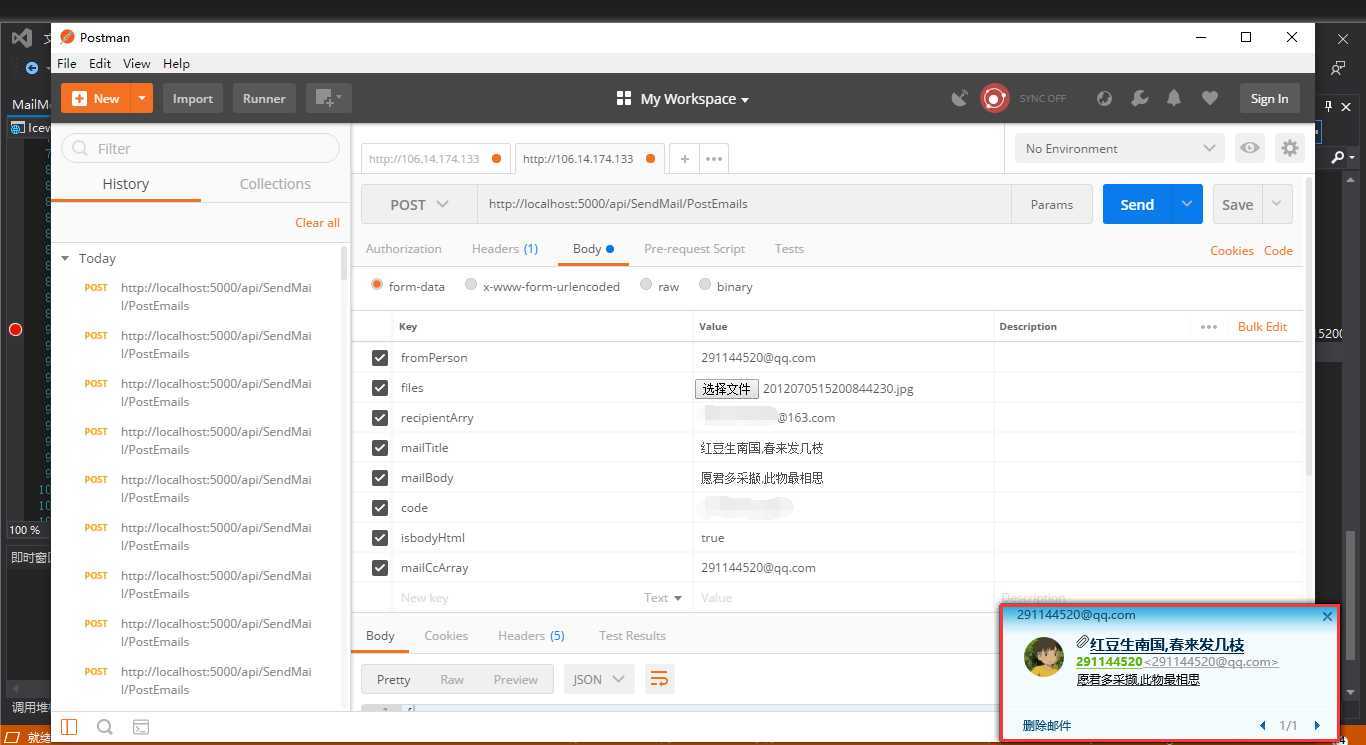Add a new request tab with plus
1366x745 pixels.
[x=684, y=158]
